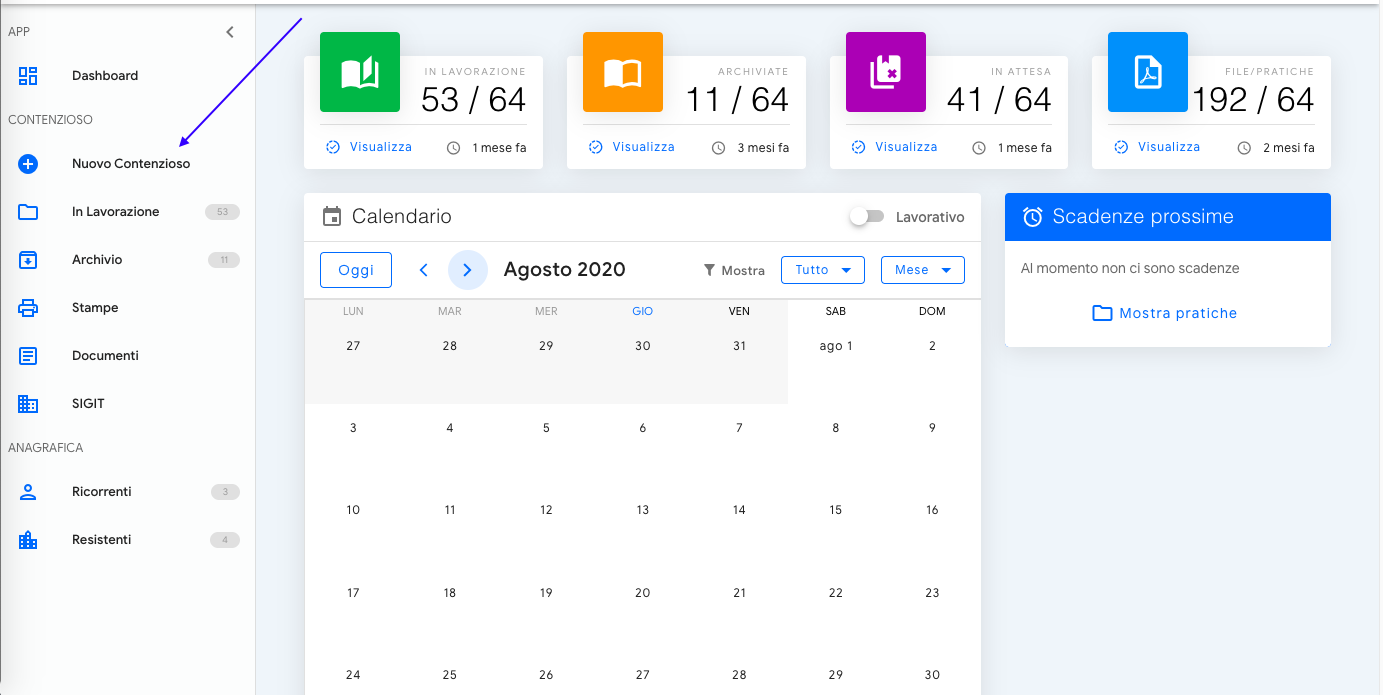Click the orange Archiviate book icon

[x=623, y=72]
